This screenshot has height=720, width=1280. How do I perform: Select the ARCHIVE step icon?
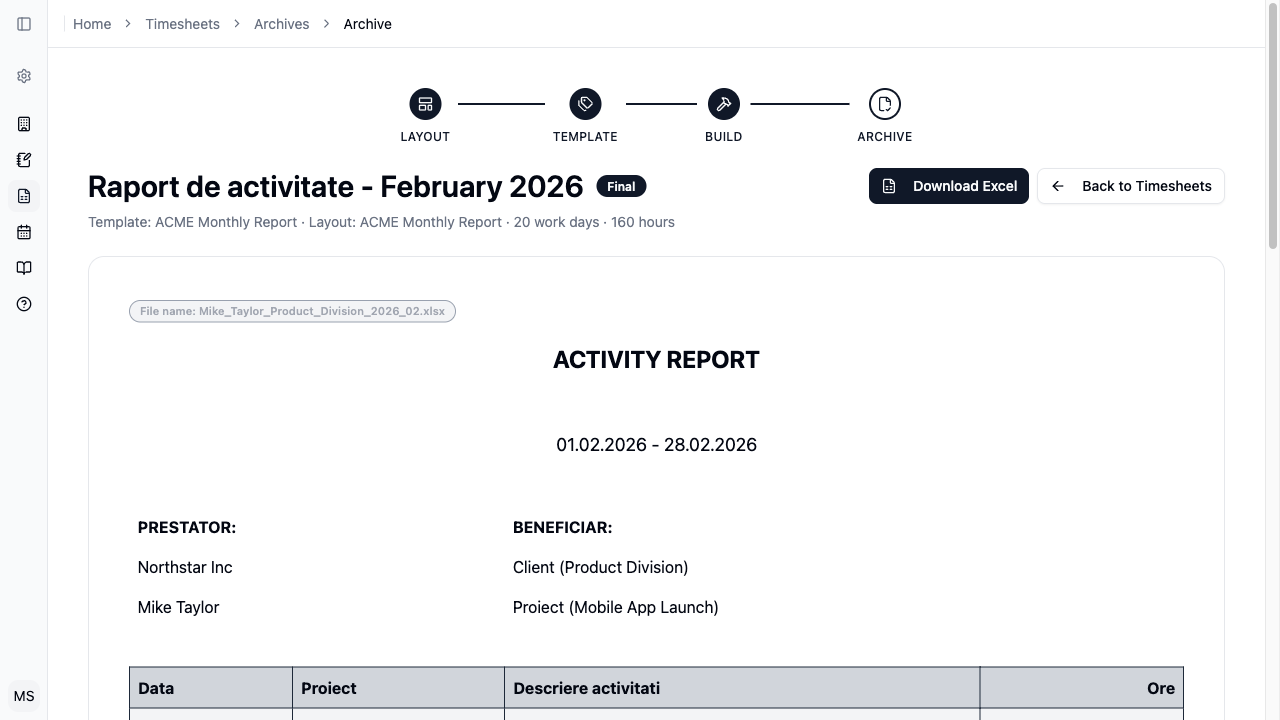click(884, 104)
